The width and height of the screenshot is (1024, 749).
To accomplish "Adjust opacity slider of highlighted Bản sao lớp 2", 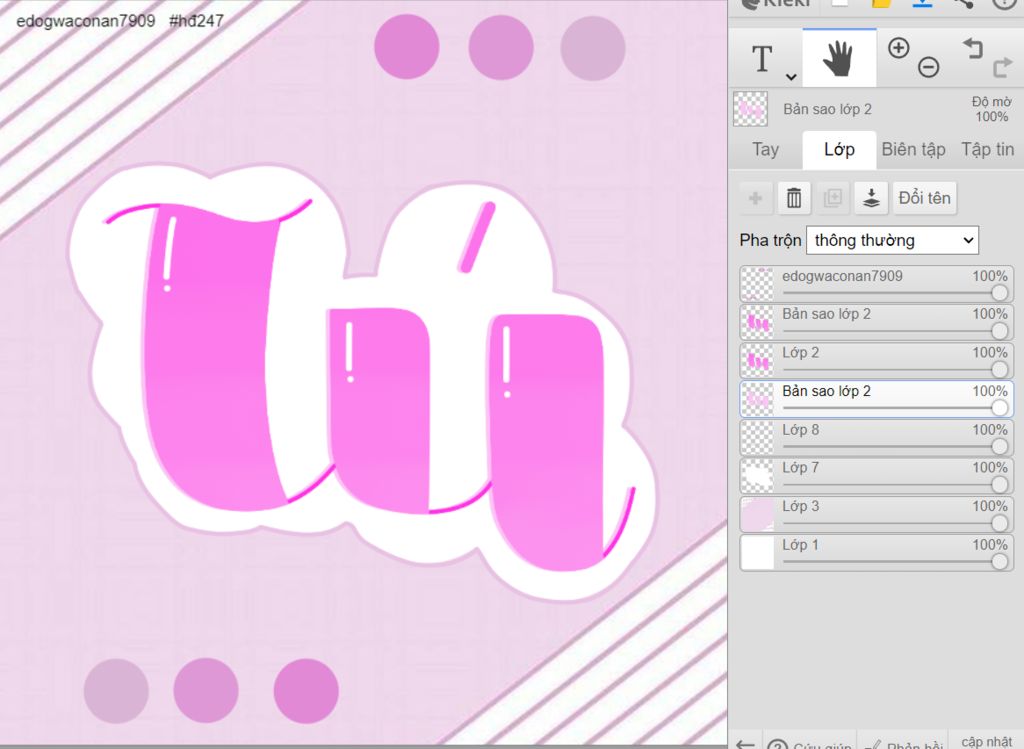I will (x=895, y=408).
